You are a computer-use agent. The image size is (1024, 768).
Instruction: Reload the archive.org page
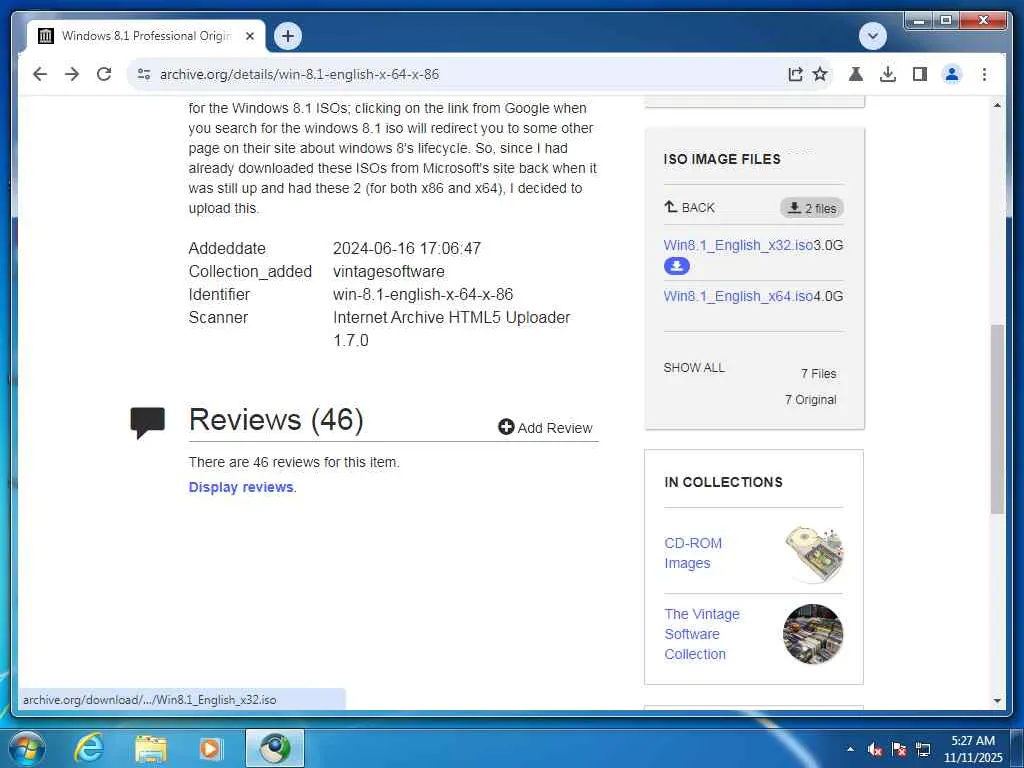104,74
